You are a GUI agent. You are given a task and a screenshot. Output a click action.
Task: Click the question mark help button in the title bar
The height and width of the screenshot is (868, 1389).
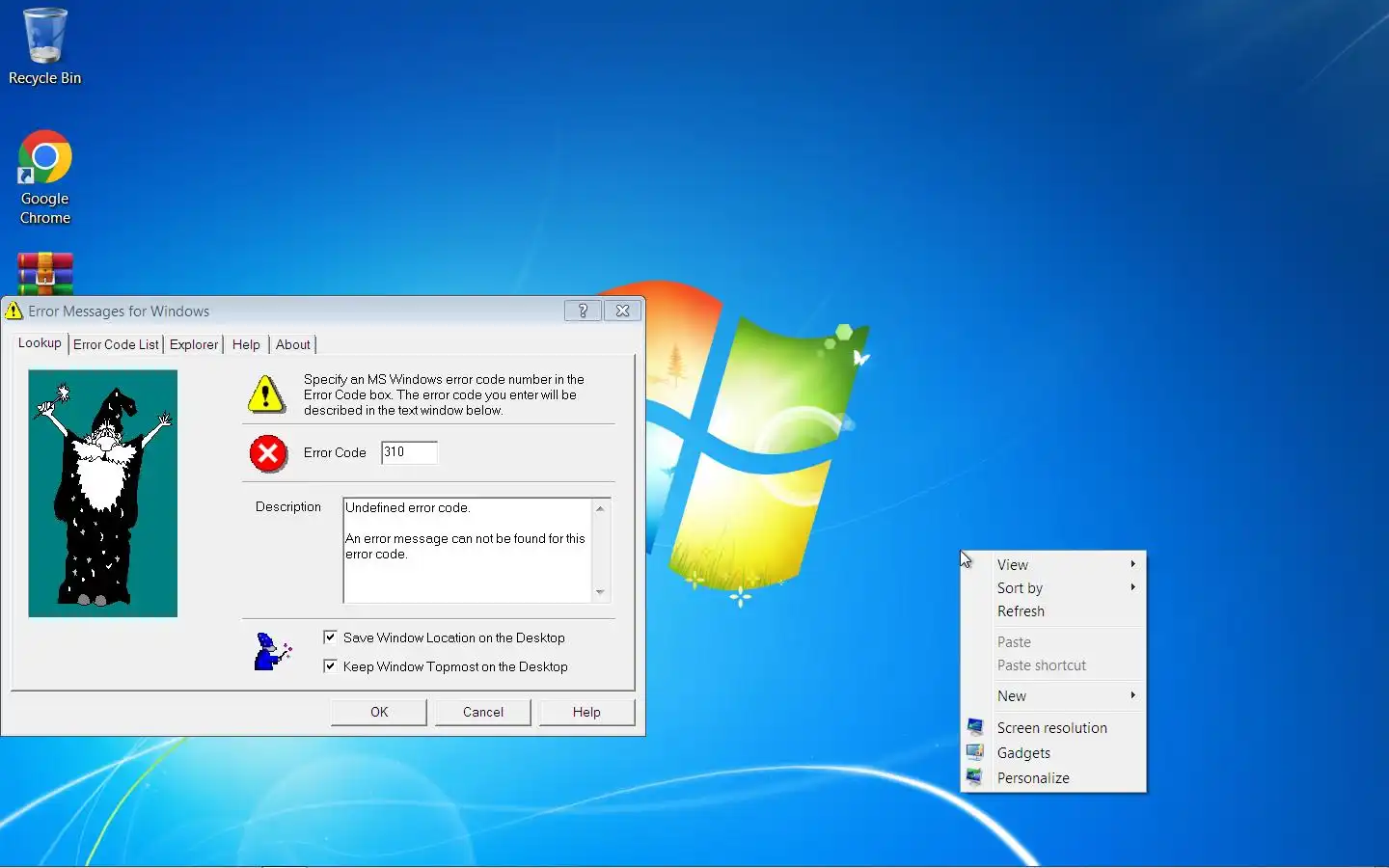(583, 311)
